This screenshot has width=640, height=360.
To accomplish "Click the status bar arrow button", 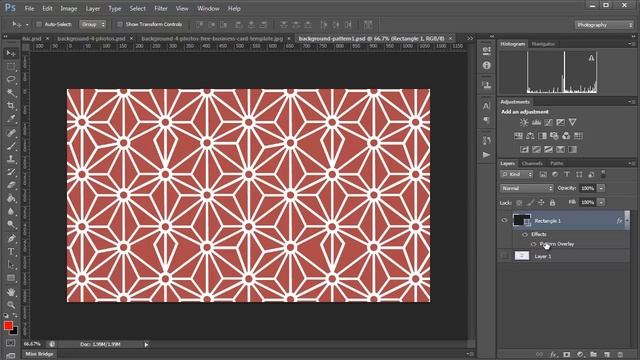I will pyautogui.click(x=146, y=344).
